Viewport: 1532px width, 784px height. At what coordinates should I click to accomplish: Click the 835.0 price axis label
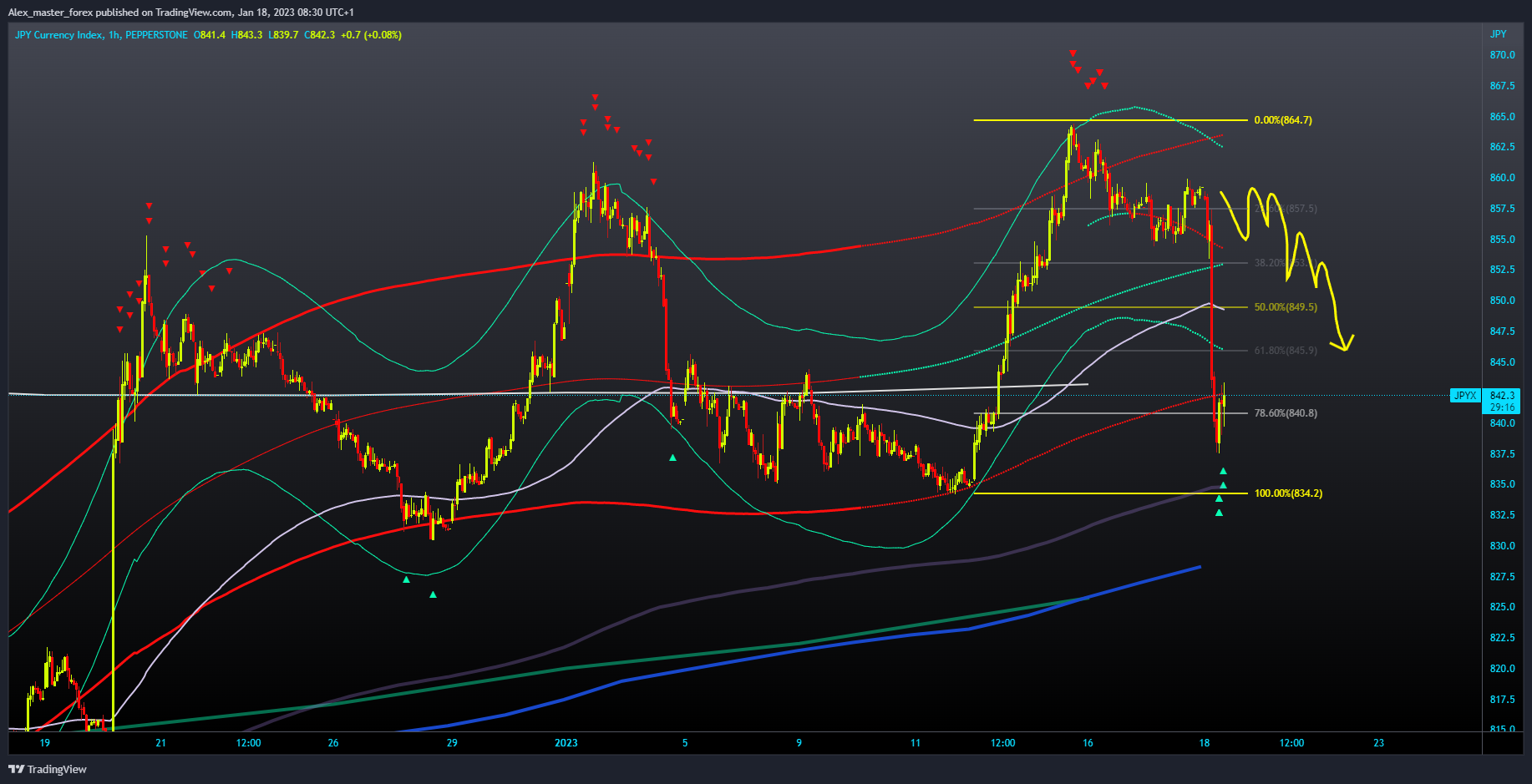coord(1502,484)
